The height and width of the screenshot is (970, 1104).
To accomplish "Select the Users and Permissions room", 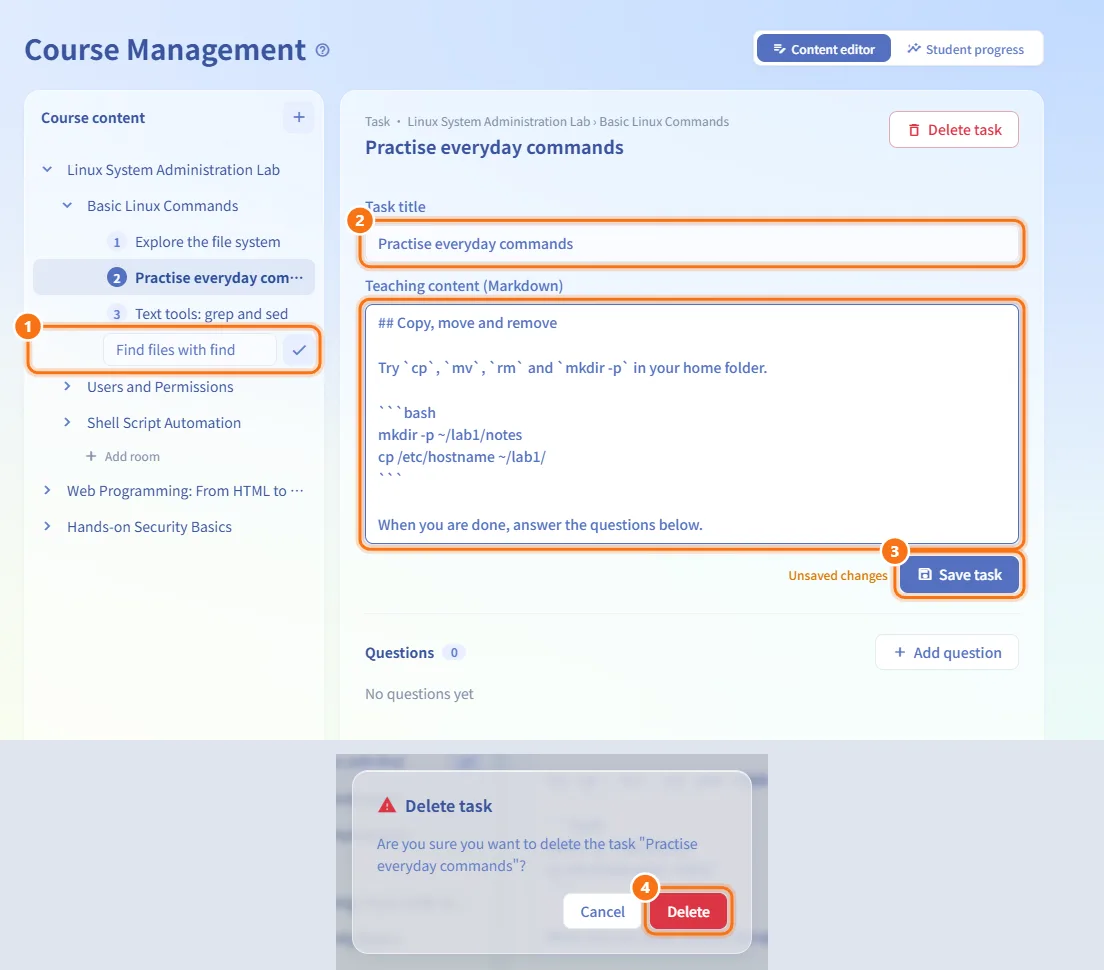I will coord(160,386).
